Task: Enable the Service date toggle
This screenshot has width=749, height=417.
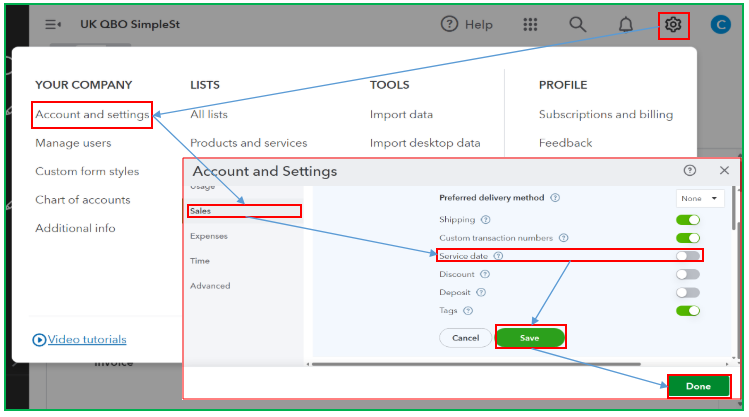Action: pos(688,256)
